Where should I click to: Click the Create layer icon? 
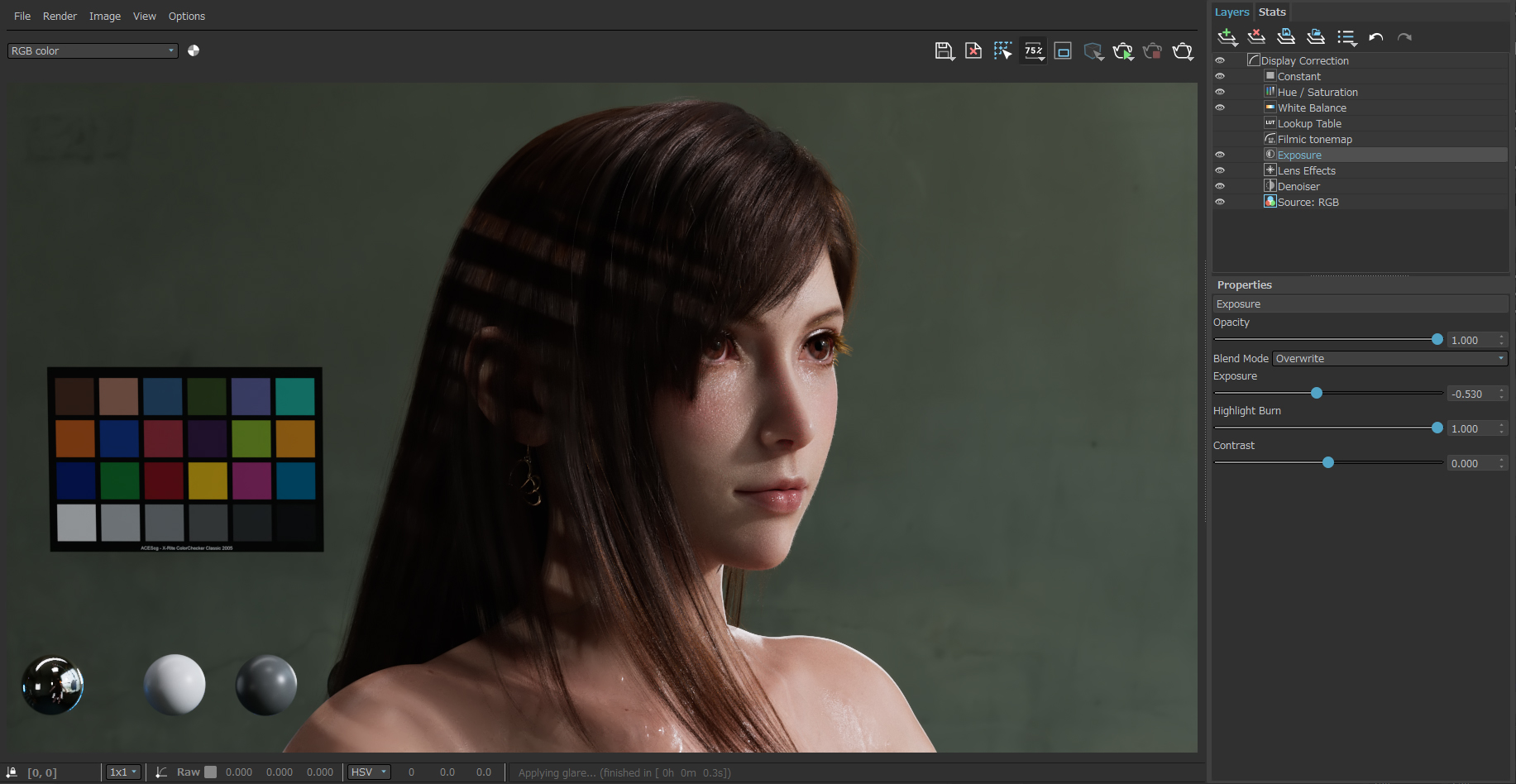click(x=1227, y=37)
